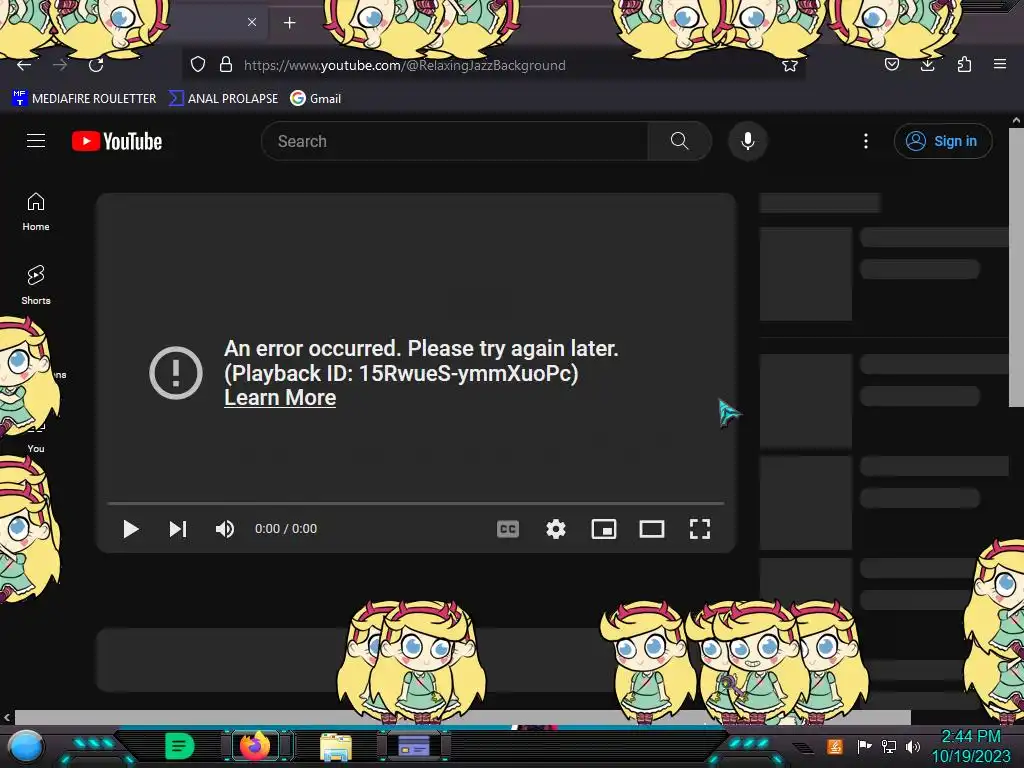The image size is (1024, 768).
Task: Click the URL address bar
Action: coord(493,65)
